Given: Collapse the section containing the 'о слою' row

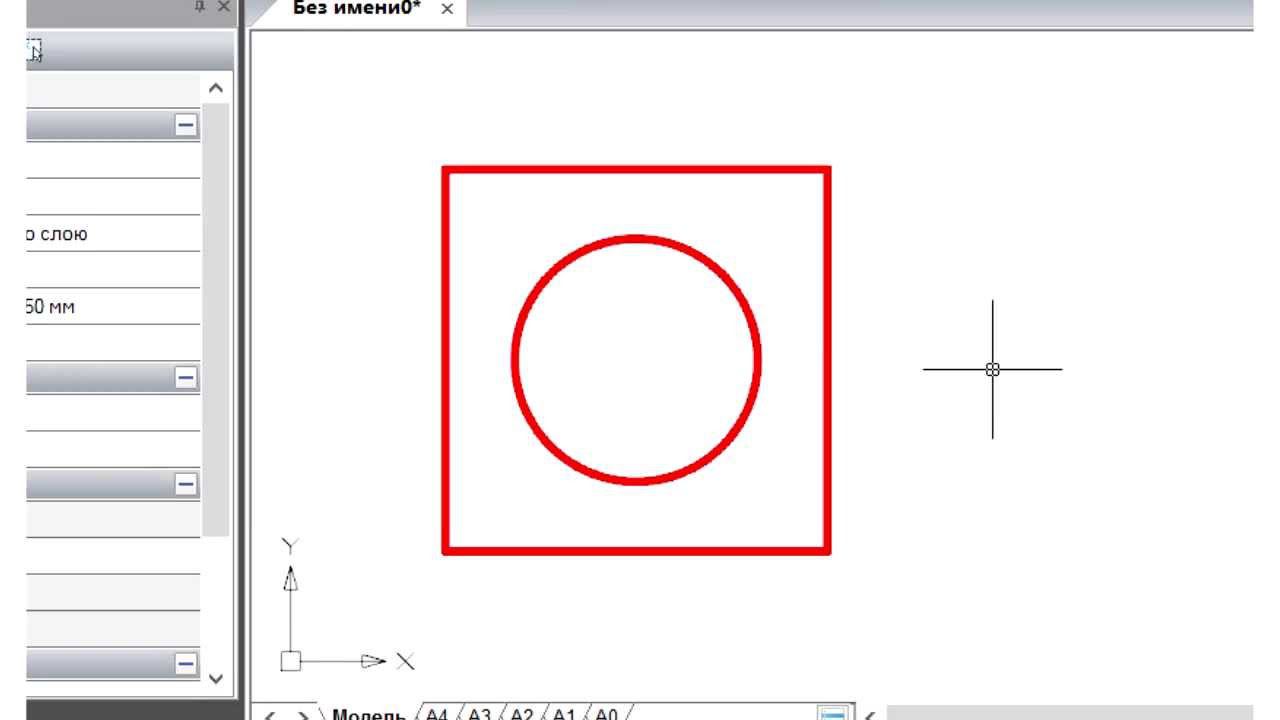Looking at the screenshot, I should coord(186,126).
